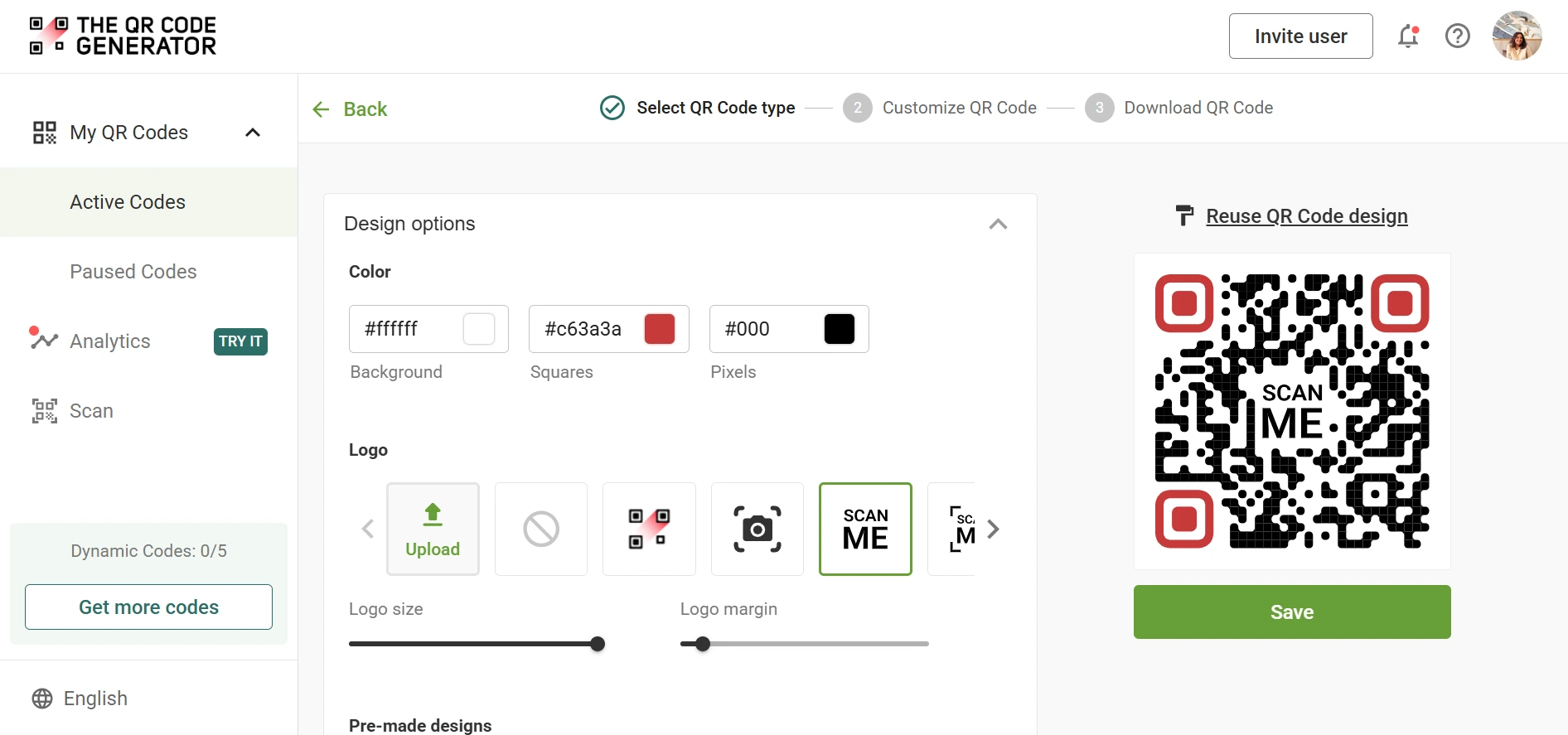Viewport: 1568px width, 735px height.
Task: Select the camera scan logo option
Action: [x=757, y=529]
